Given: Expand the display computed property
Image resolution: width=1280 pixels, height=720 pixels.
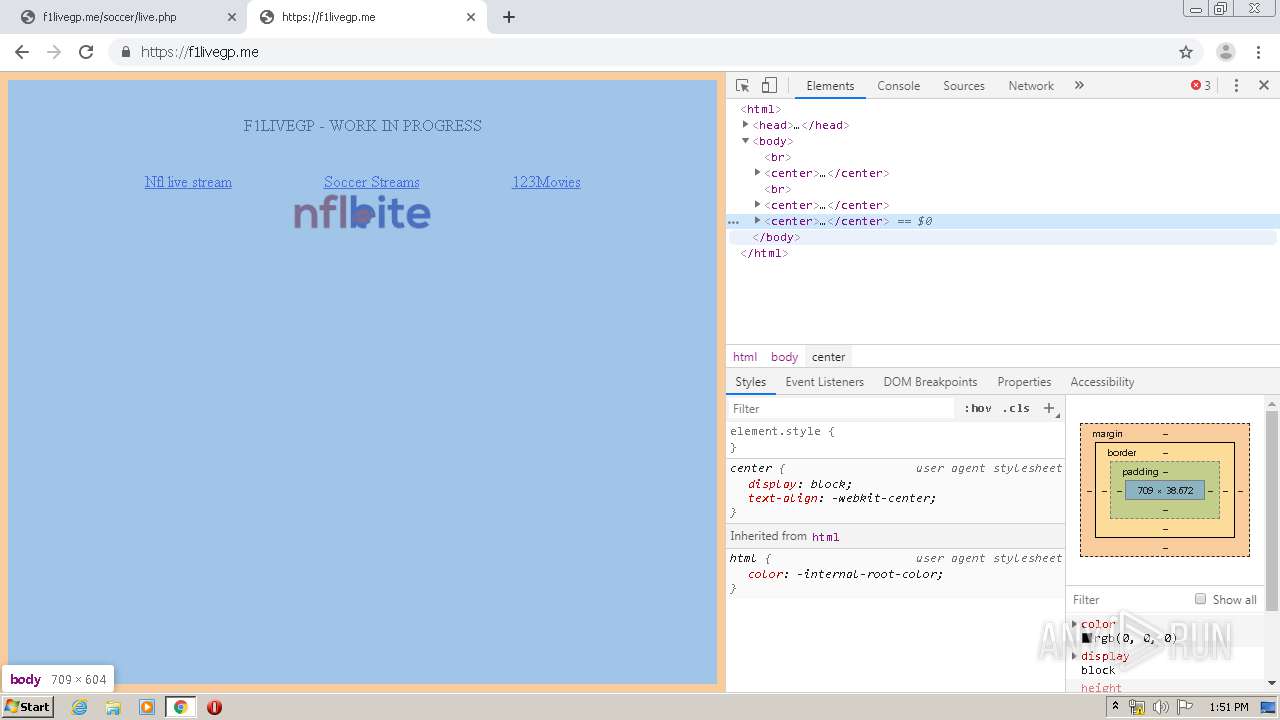Looking at the screenshot, I should [x=1075, y=656].
